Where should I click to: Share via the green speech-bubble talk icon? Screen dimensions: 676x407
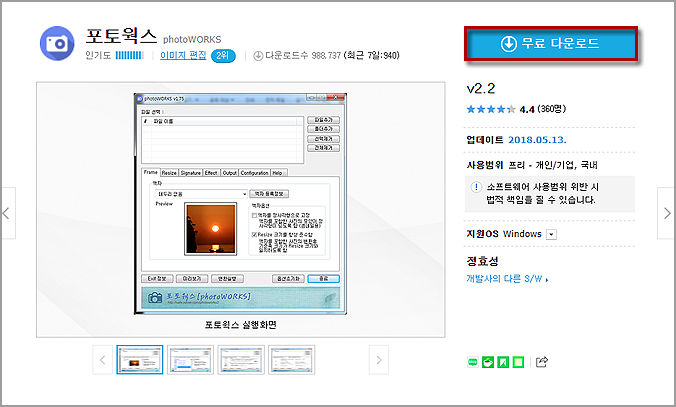pyautogui.click(x=473, y=362)
